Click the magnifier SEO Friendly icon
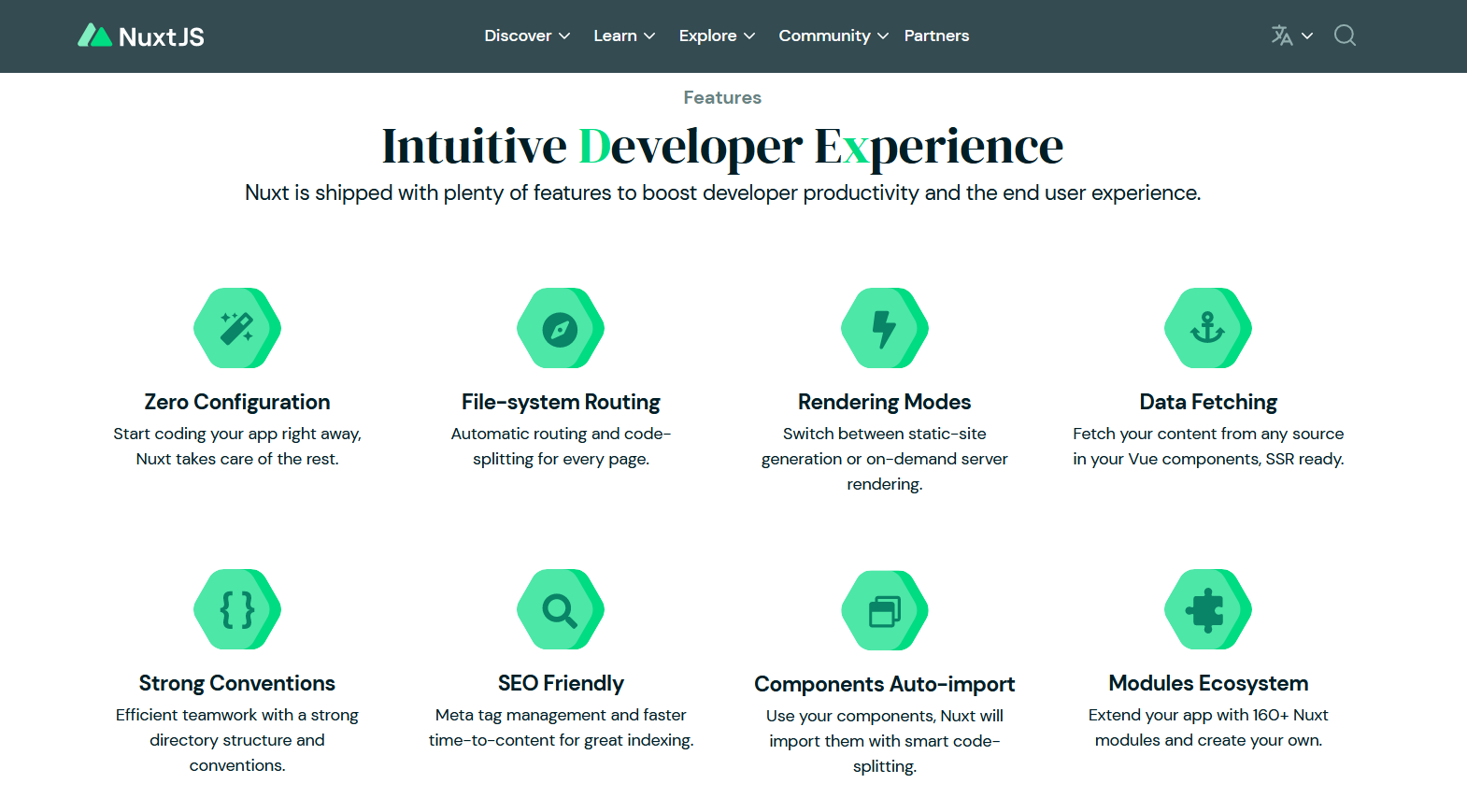The height and width of the screenshot is (812, 1467). [x=561, y=609]
